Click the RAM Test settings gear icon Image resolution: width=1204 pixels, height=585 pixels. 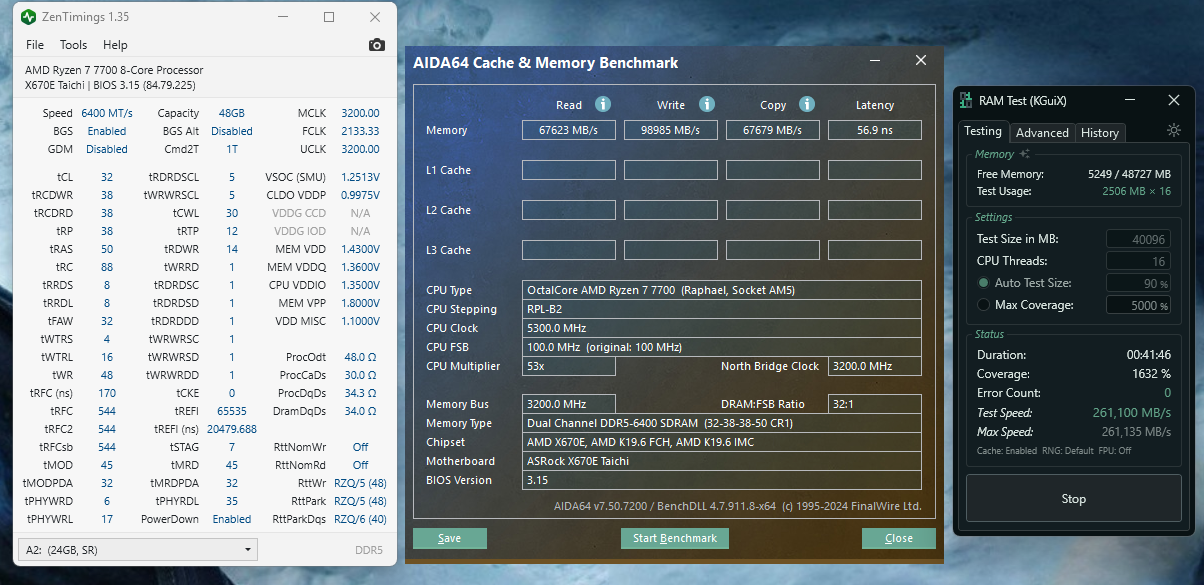point(1174,131)
